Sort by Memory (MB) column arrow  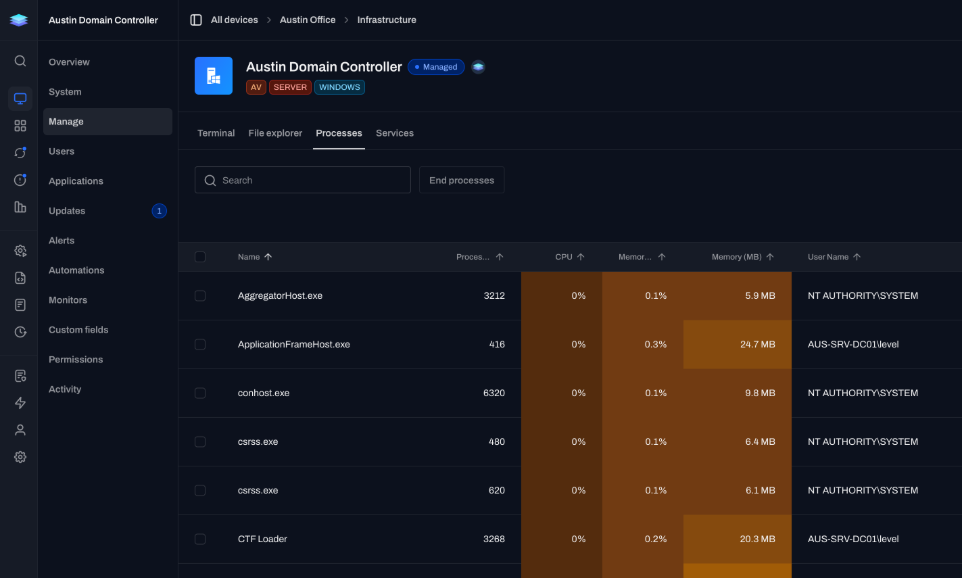click(x=770, y=257)
